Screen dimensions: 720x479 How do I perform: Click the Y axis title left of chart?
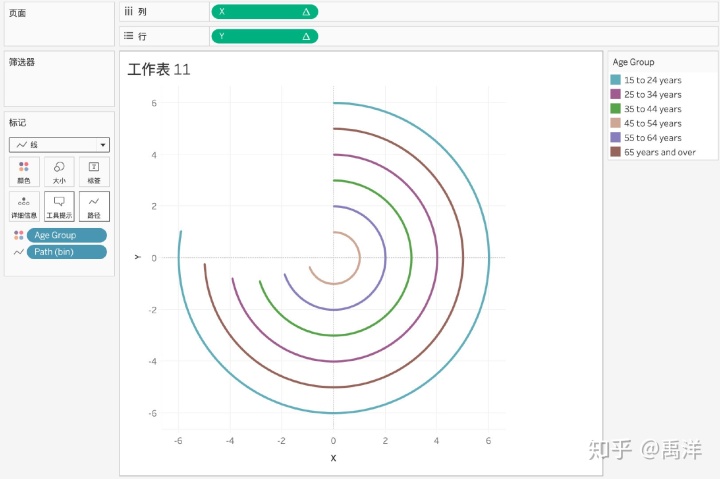[x=137, y=257]
